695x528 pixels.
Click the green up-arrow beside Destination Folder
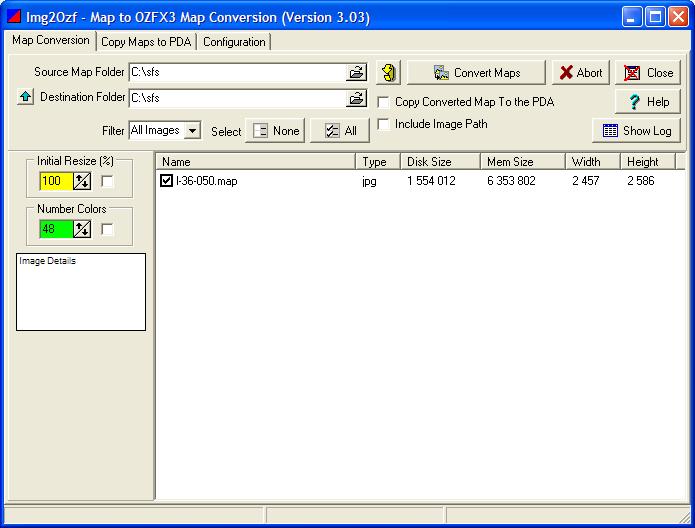tap(25, 98)
